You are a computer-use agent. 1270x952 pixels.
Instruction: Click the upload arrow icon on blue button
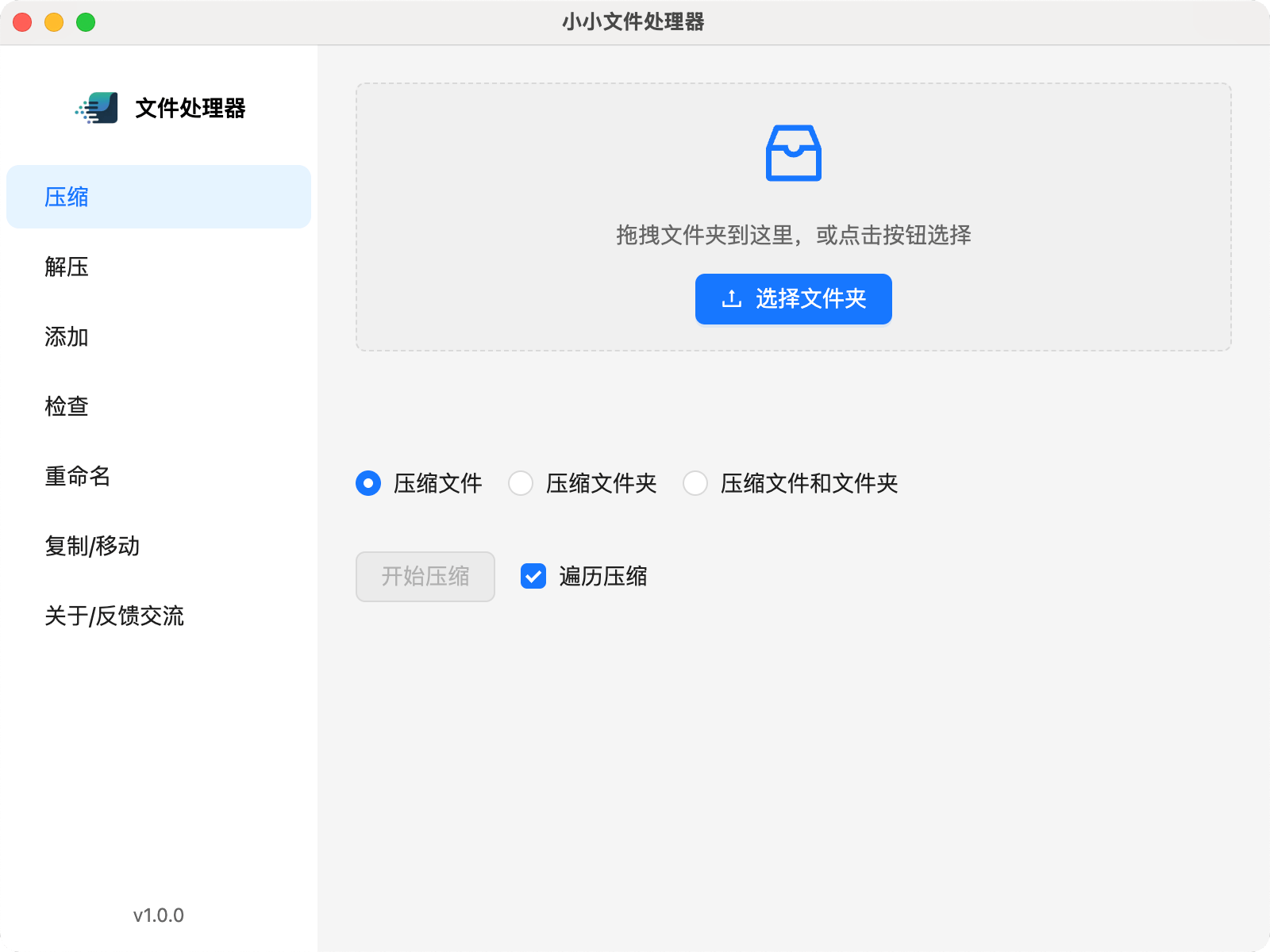[x=731, y=299]
